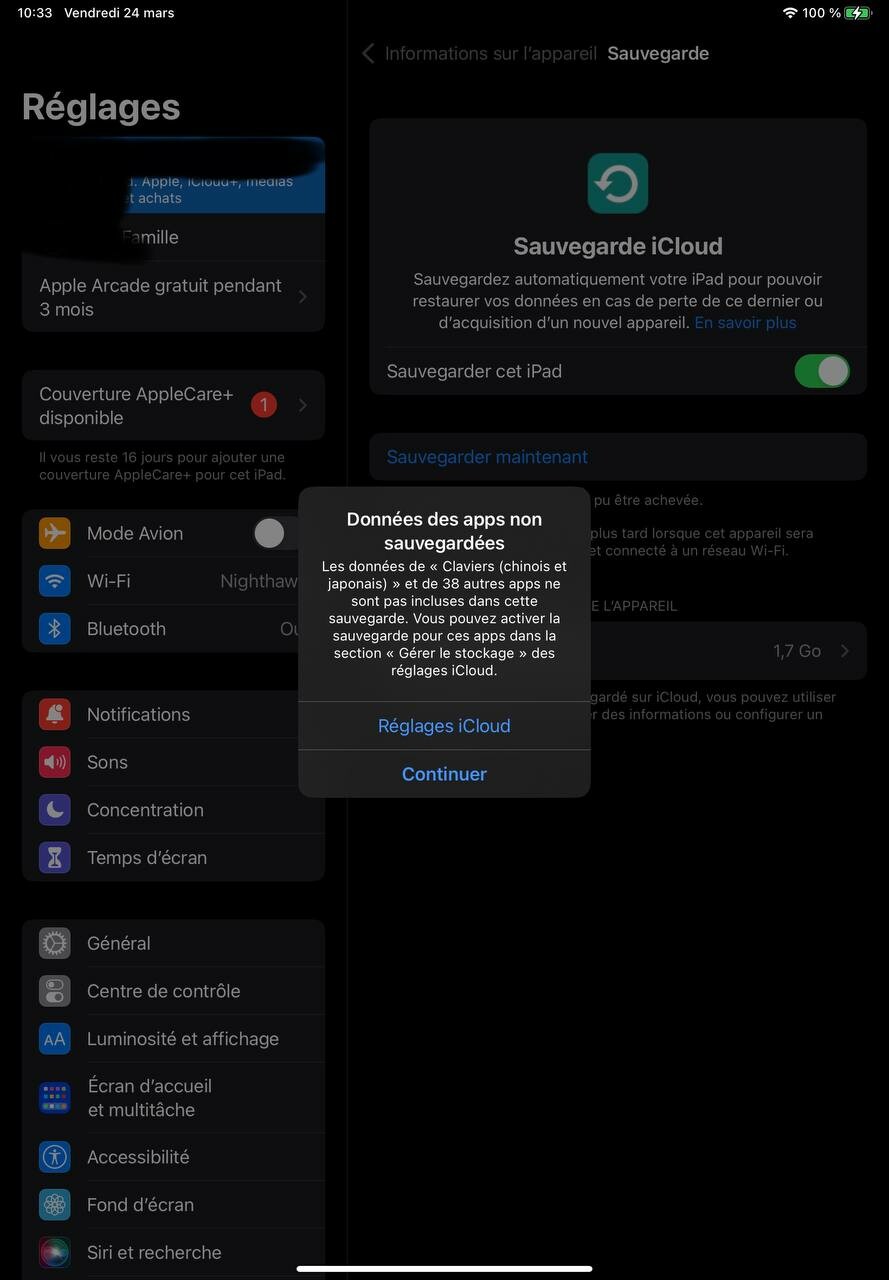Tap the Mode Avion airplane icon
This screenshot has height=1280, width=889.
pyautogui.click(x=55, y=533)
